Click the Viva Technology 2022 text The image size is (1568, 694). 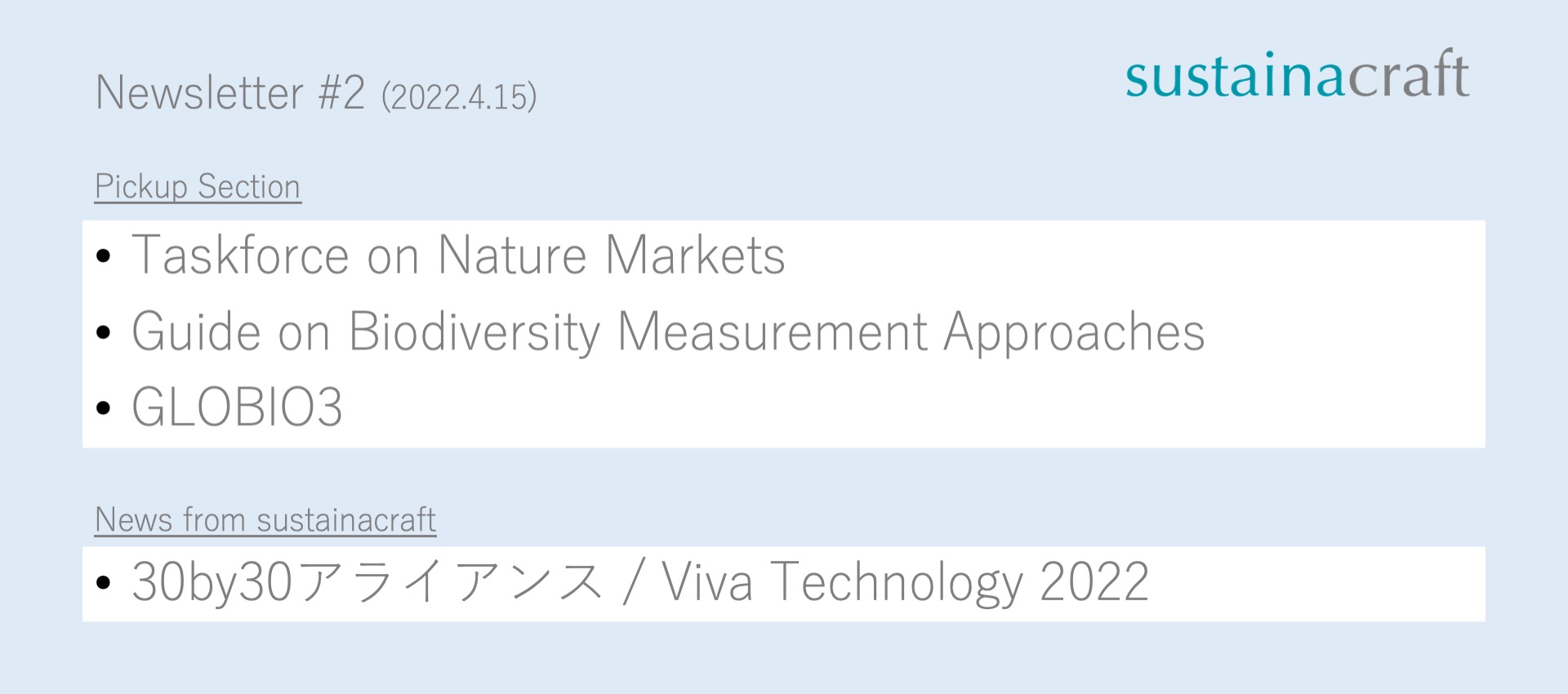pos(905,583)
